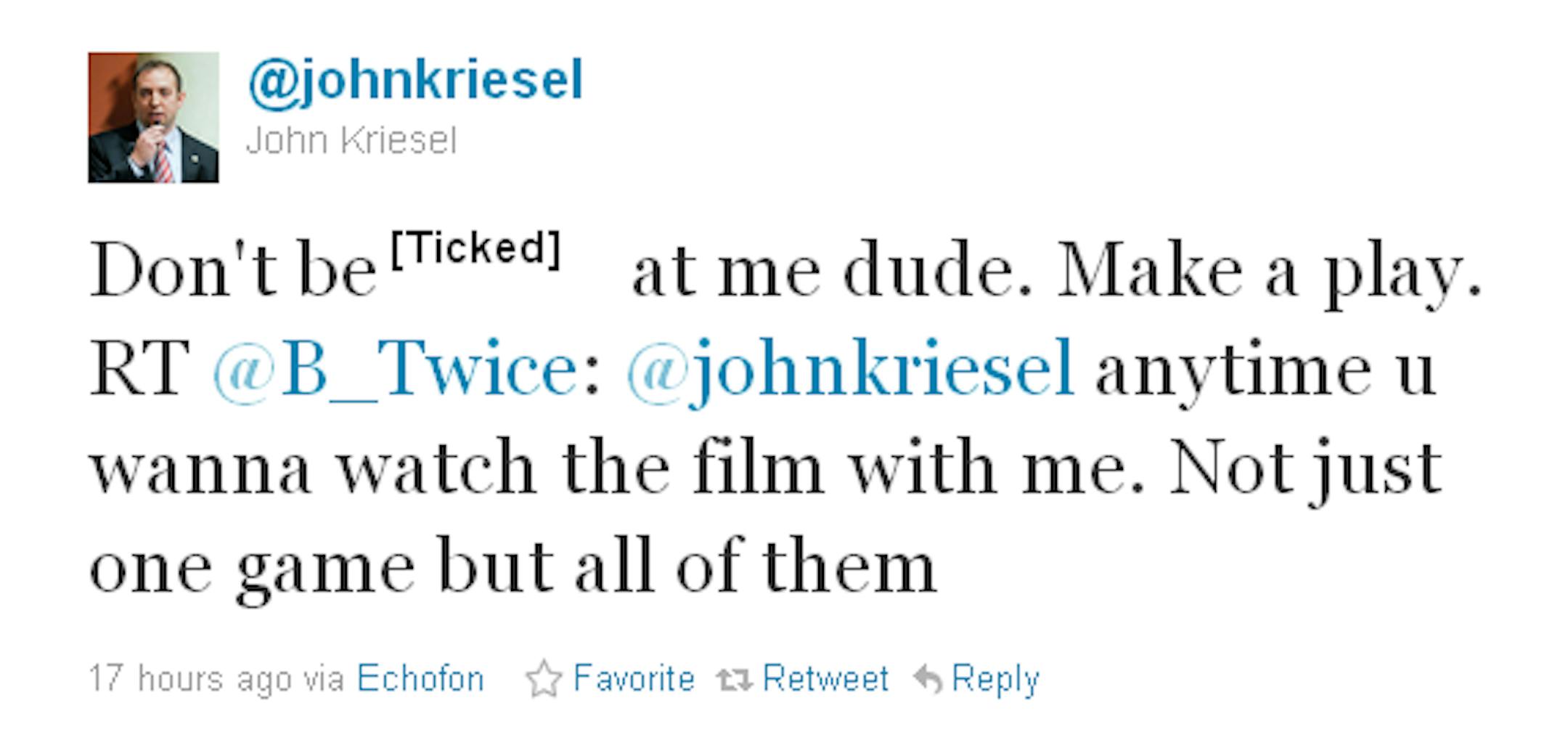This screenshot has height=732, width=1568.
Task: Click the Favorite star icon
Action: tap(544, 679)
